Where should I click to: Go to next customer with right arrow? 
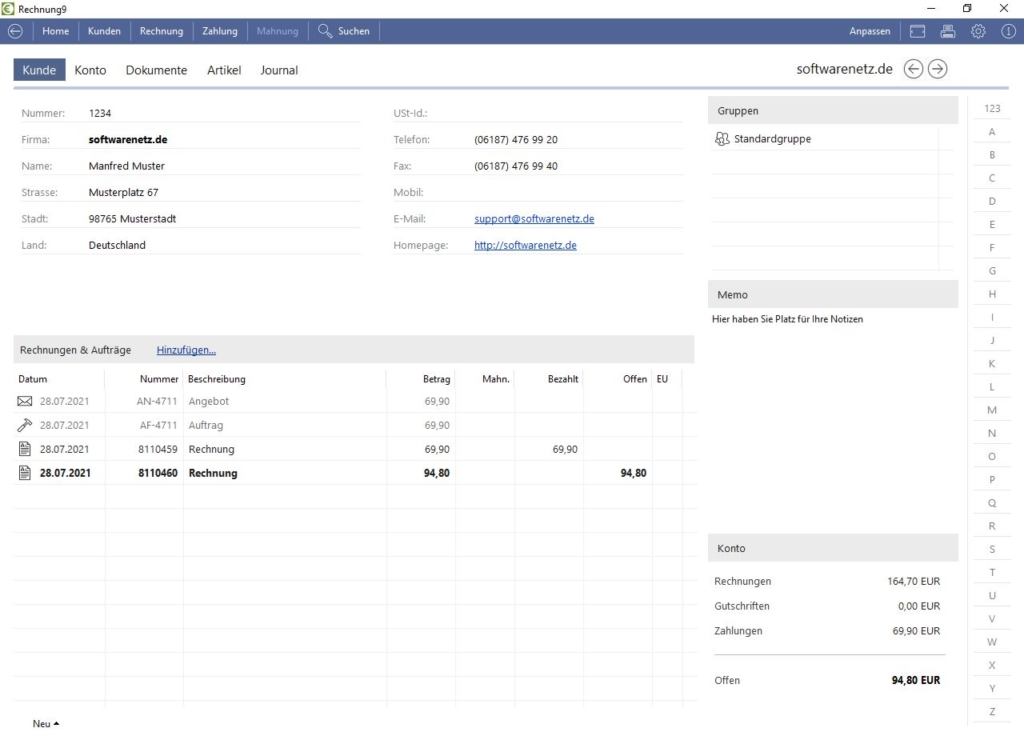937,69
